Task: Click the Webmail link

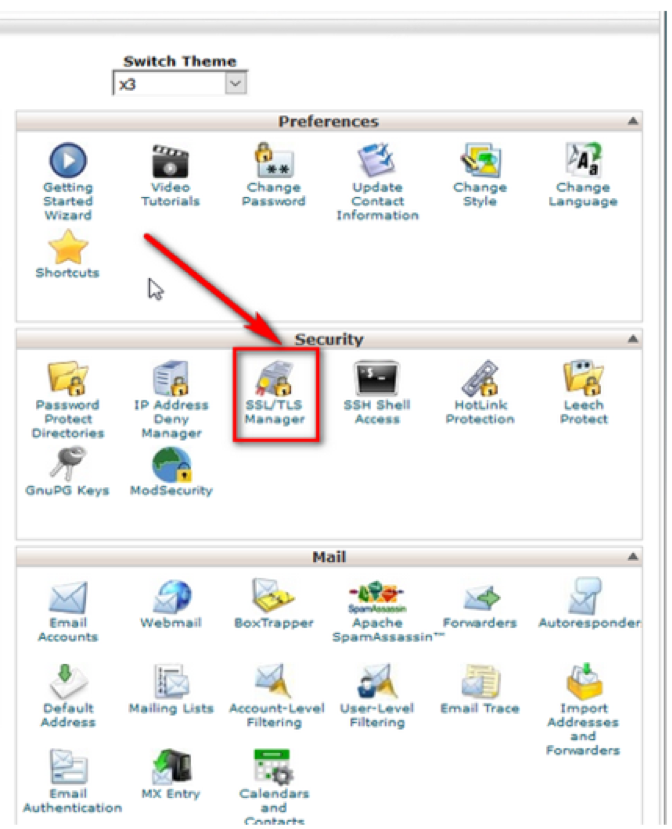Action: click(171, 622)
